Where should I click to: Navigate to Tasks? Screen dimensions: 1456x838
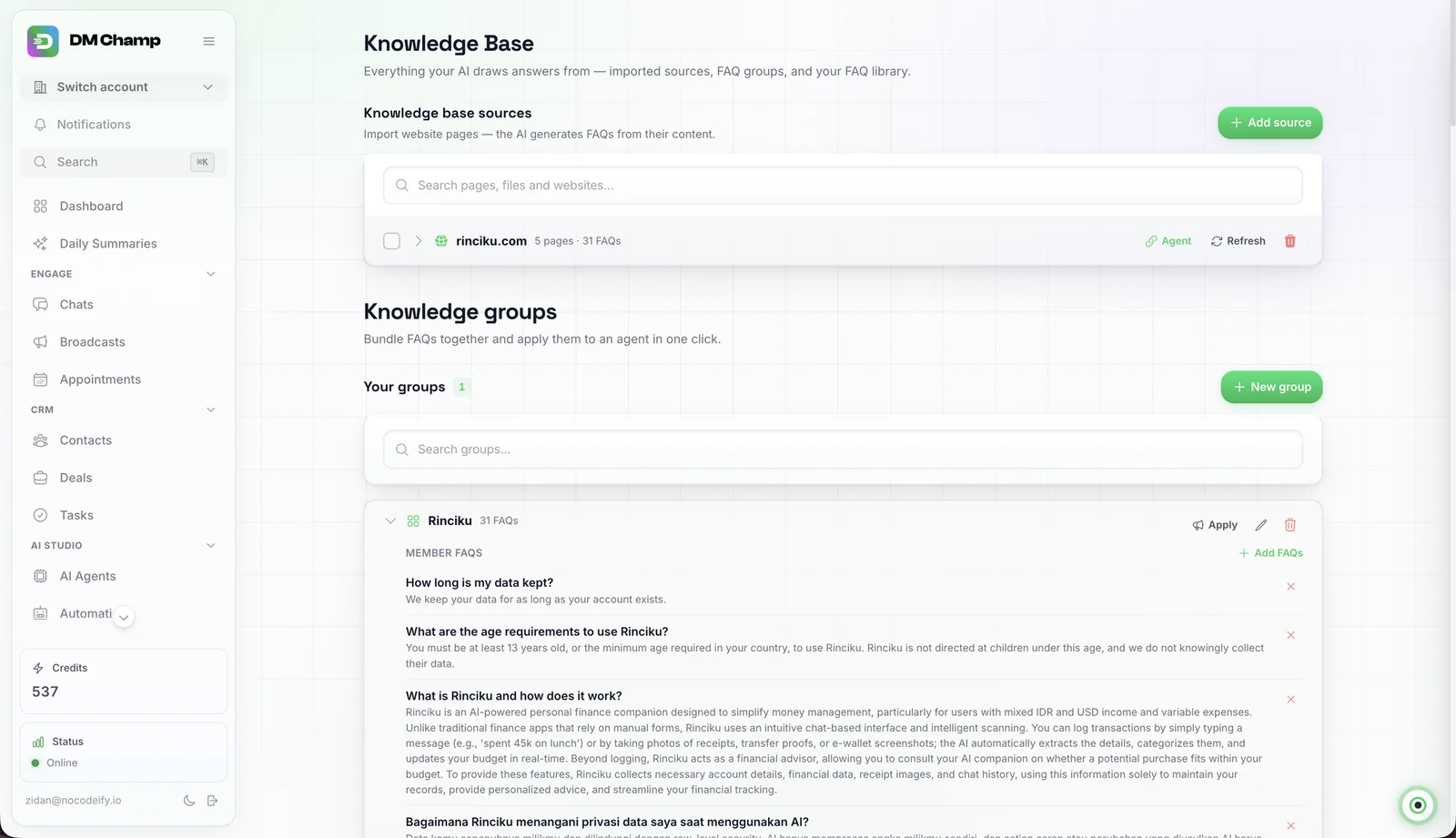124,515
